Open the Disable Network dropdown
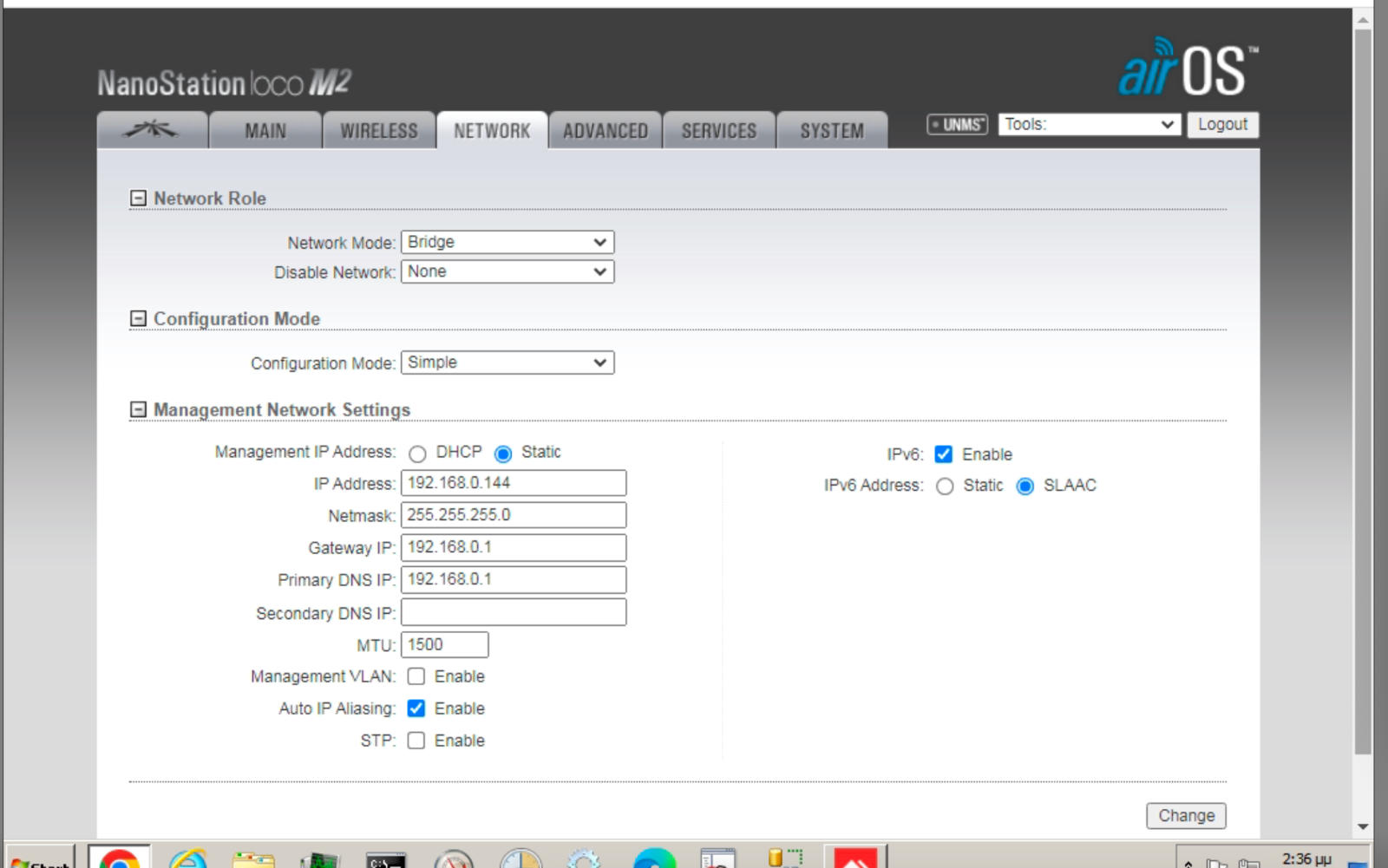The width and height of the screenshot is (1388, 868). 507,271
